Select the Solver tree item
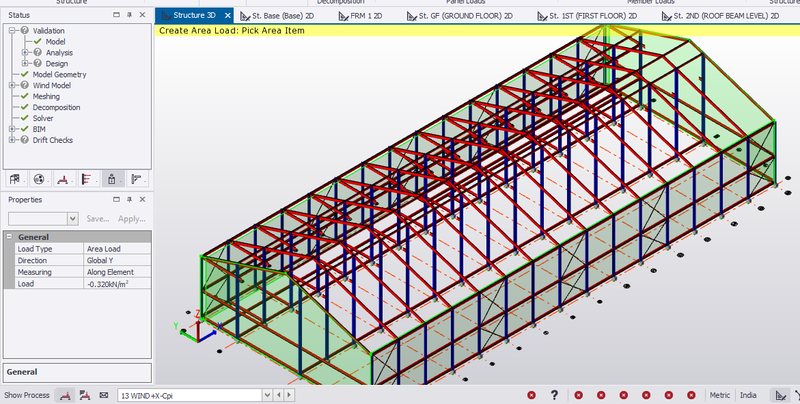The image size is (800, 404). point(43,118)
